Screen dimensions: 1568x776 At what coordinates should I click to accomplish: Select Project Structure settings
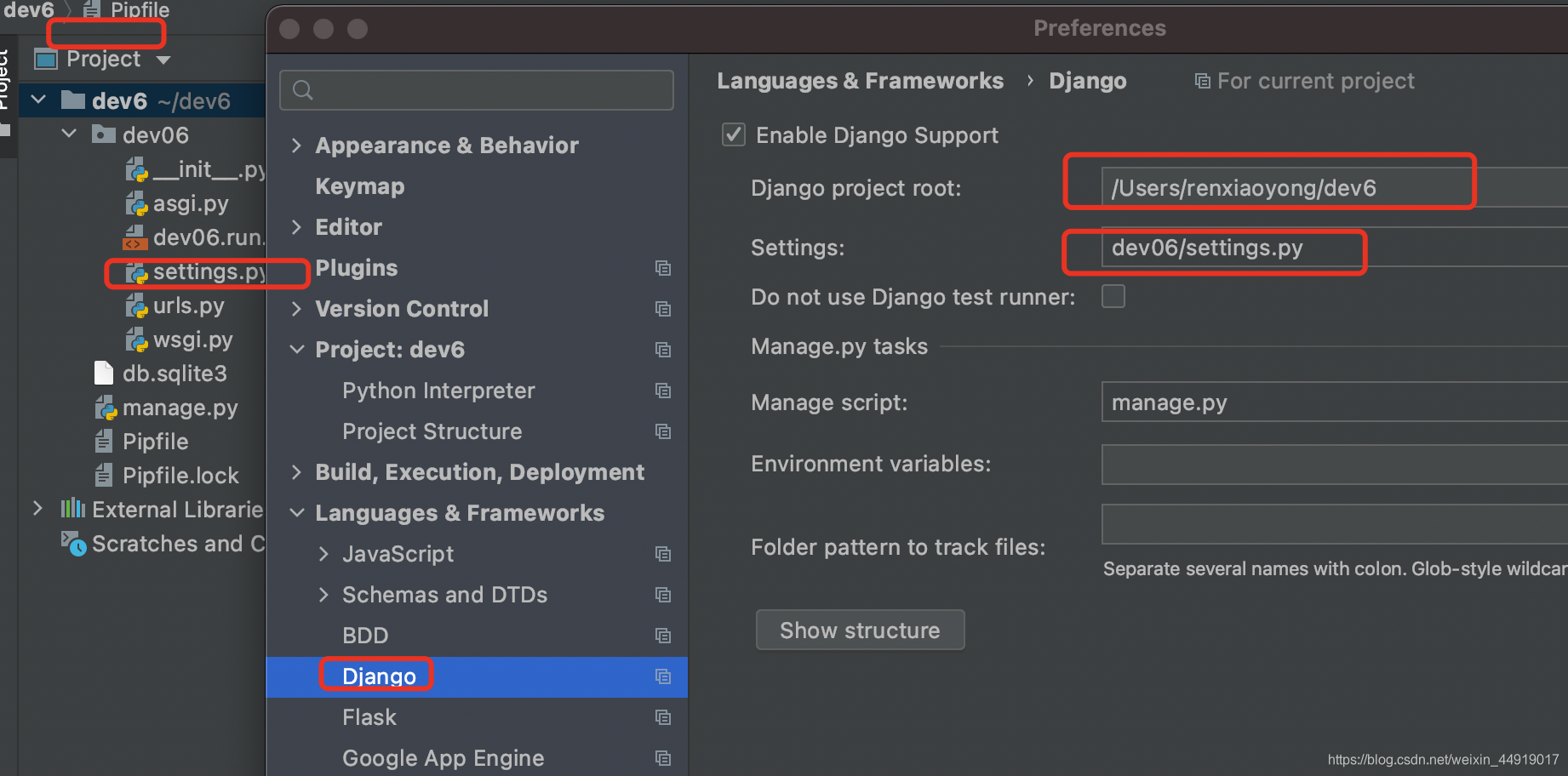click(x=432, y=431)
